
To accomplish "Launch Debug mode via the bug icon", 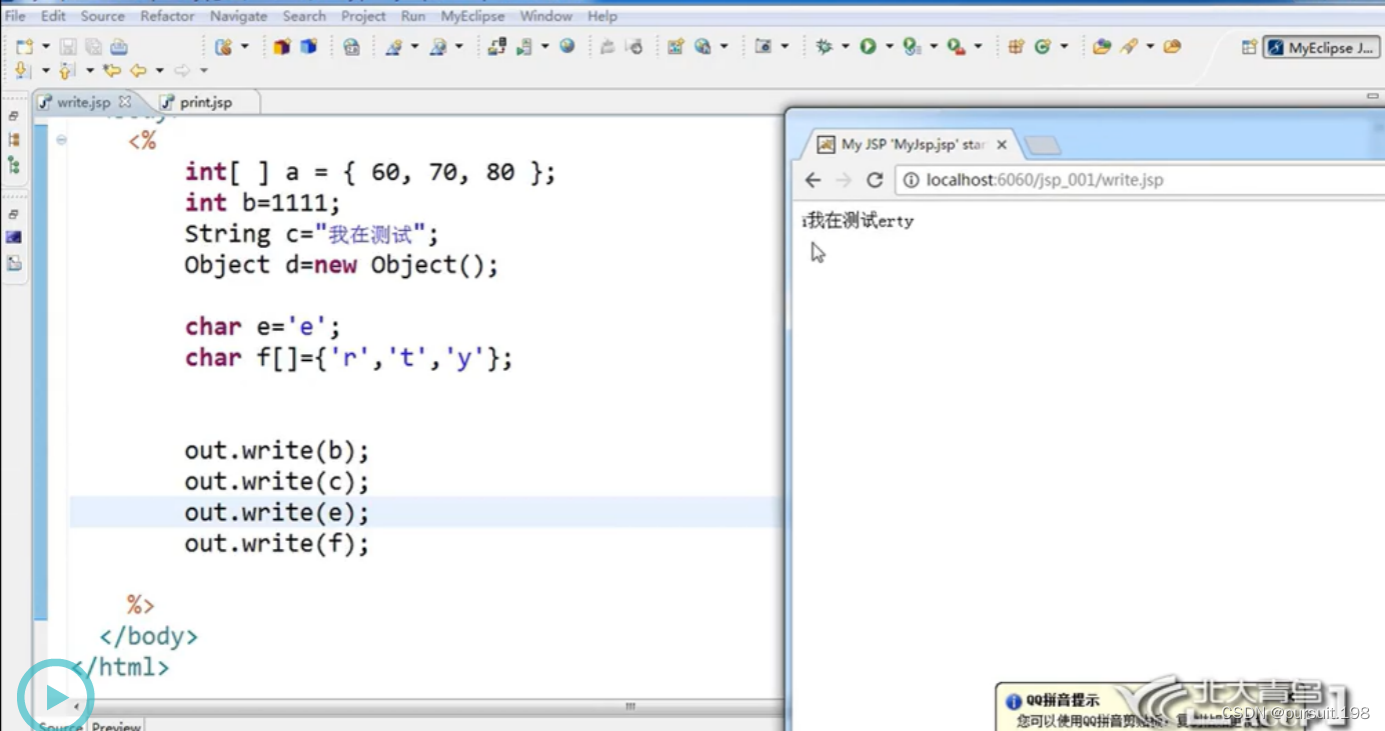I will (x=823, y=46).
